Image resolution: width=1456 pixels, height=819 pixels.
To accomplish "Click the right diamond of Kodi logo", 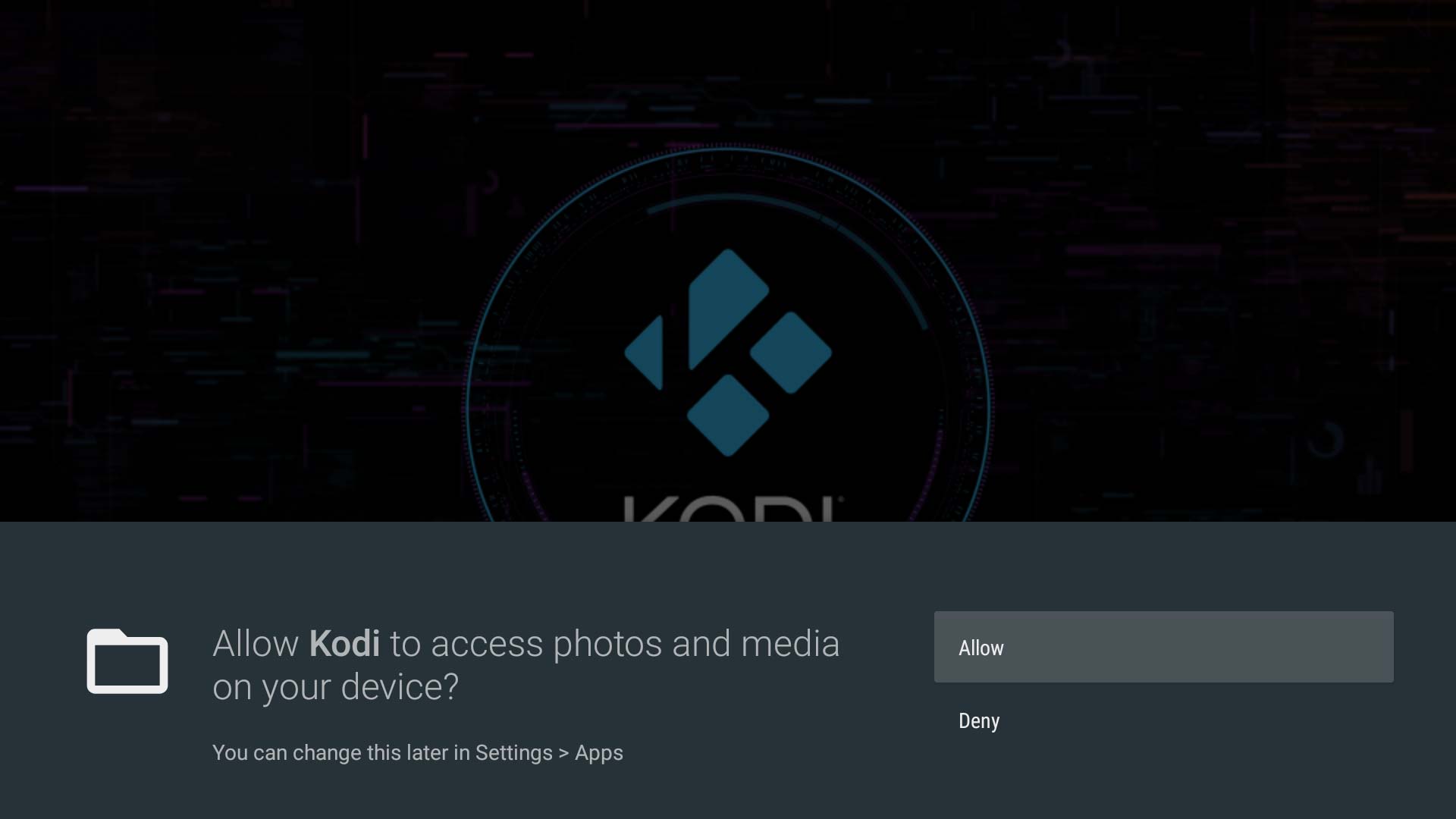I will [791, 353].
